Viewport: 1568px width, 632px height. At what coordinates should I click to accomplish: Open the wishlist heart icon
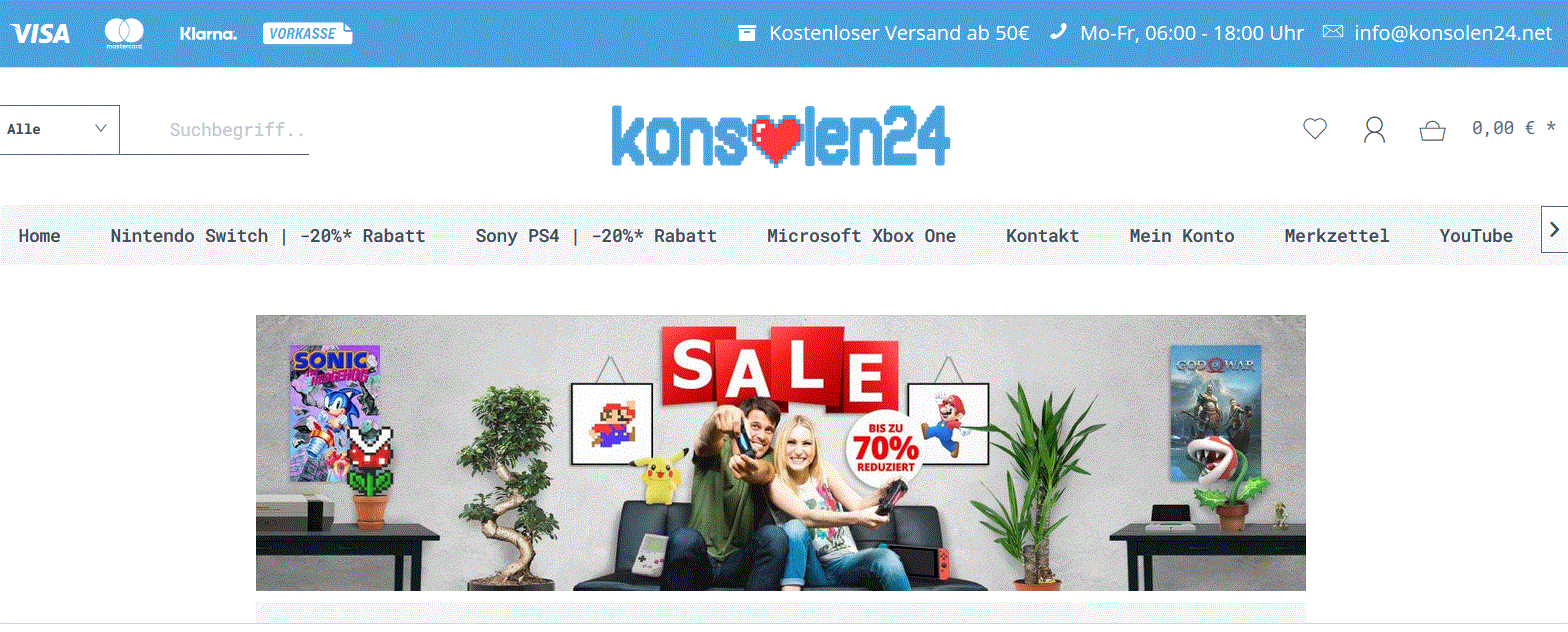pos(1314,129)
